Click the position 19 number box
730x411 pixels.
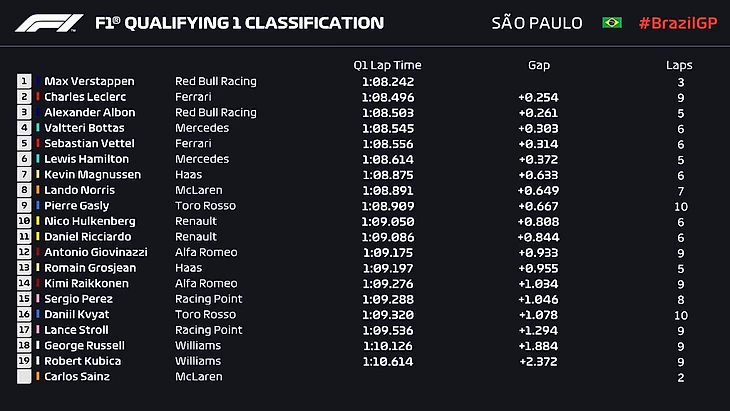[x=25, y=361]
